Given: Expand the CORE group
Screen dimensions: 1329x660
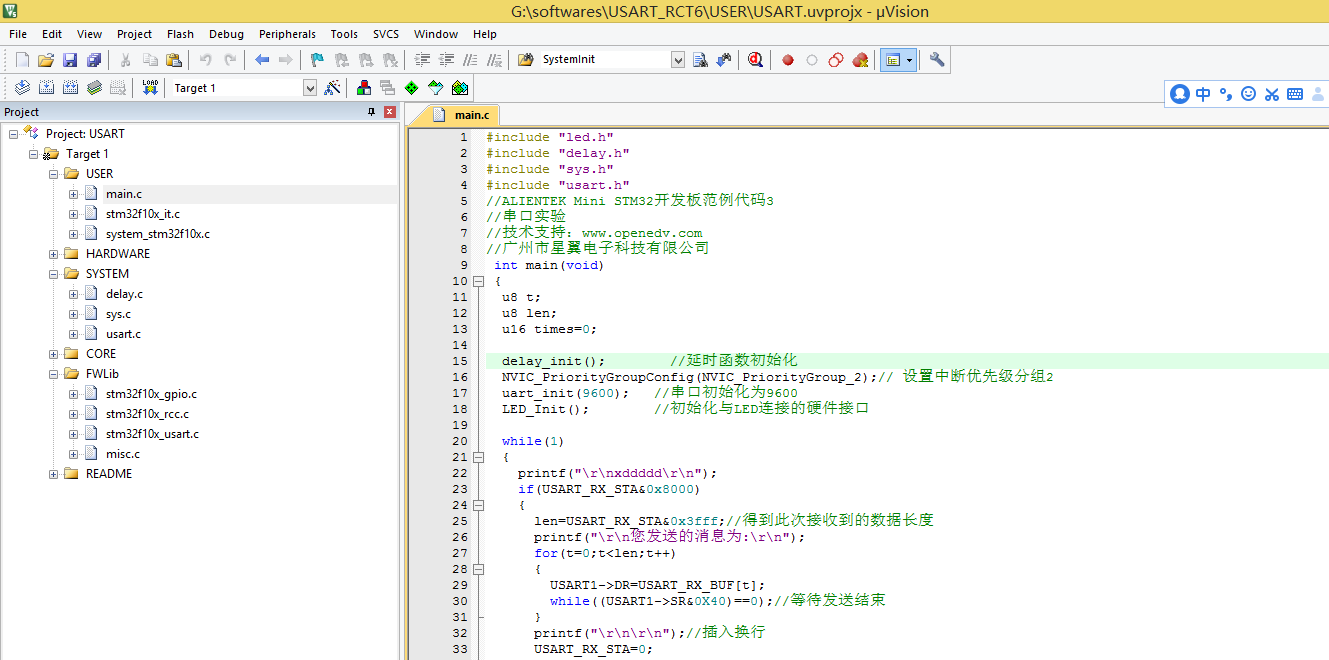Looking at the screenshot, I should pos(53,353).
